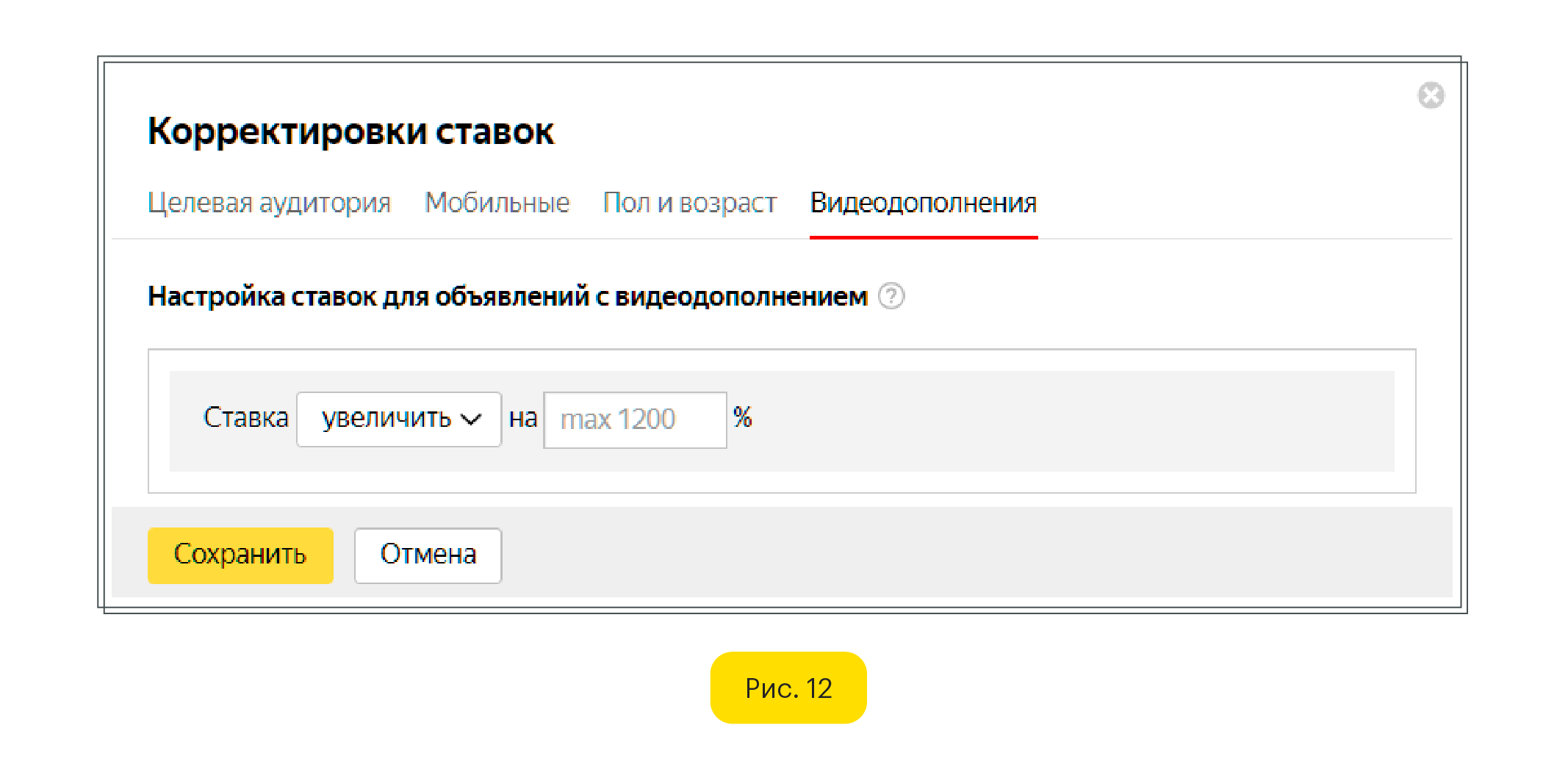
Task: Click the help question mark icon
Action: [x=891, y=296]
